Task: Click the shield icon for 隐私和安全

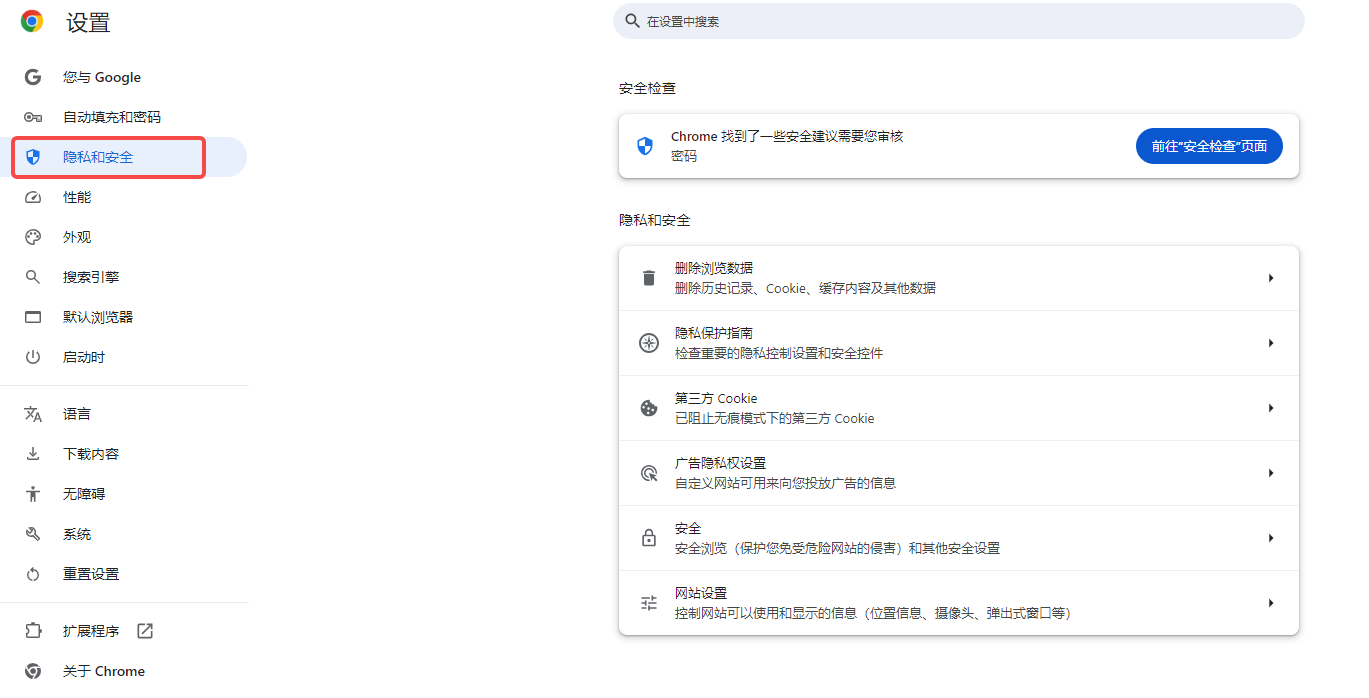Action: (33, 157)
